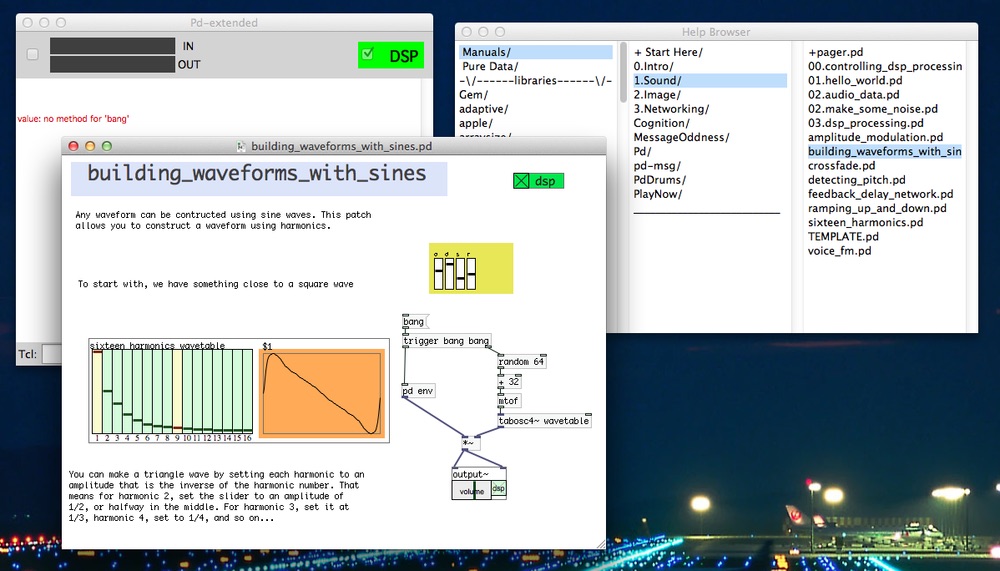Click harmonic 16 slider column

click(247, 392)
